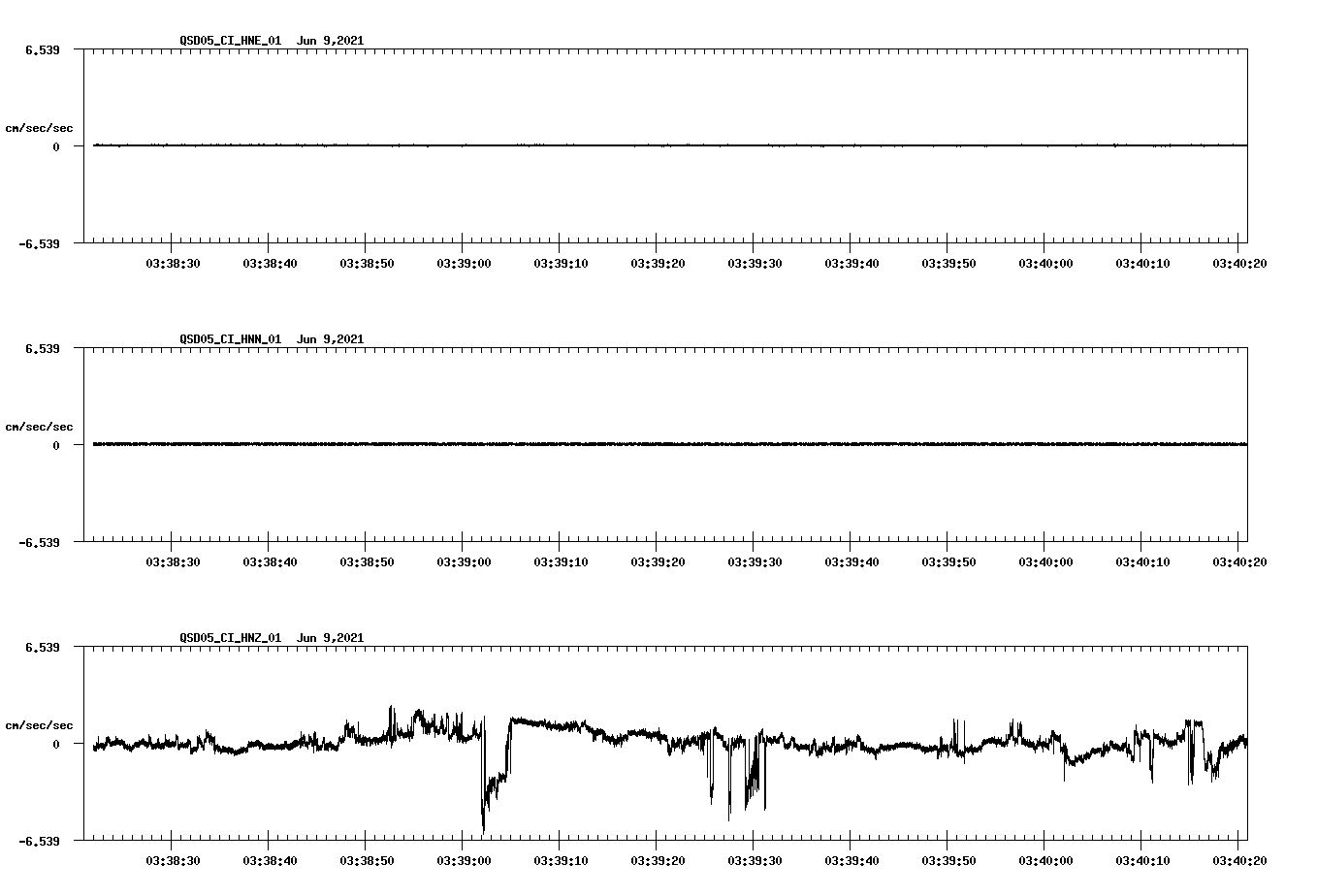This screenshot has width=1317, height=896.
Task: Click the 03:40:20 time label under HNE plot
Action: pos(1239,263)
